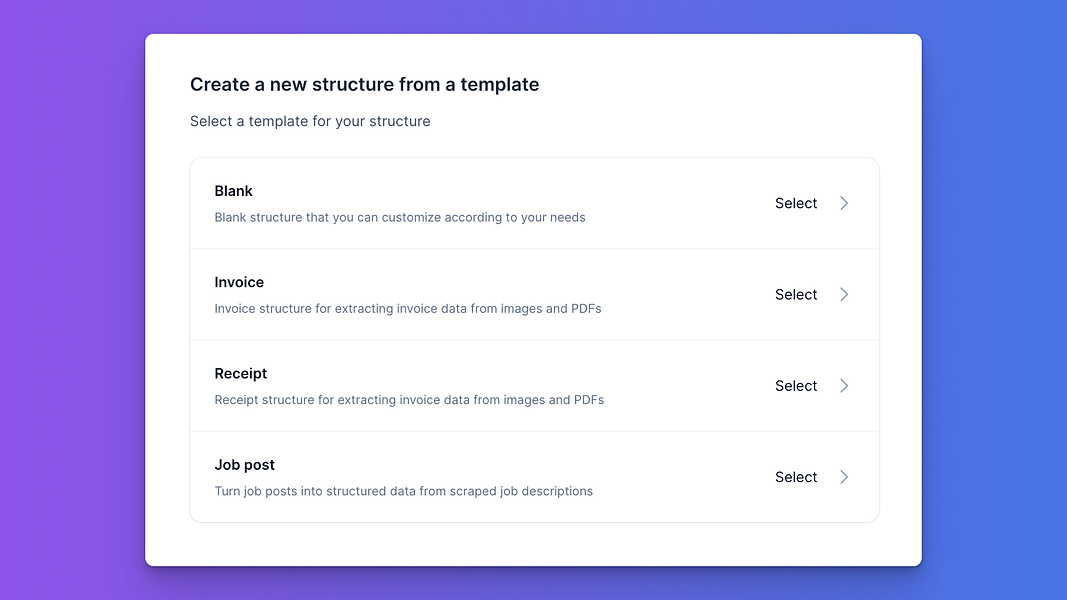Viewport: 1067px width, 600px height.
Task: Click the Invoice template title
Action: point(239,282)
